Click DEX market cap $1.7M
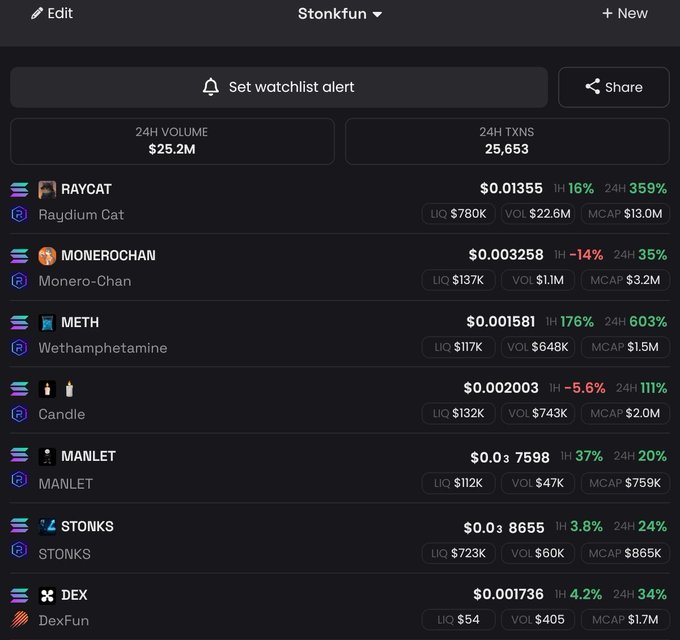The width and height of the screenshot is (680, 640). click(x=625, y=620)
